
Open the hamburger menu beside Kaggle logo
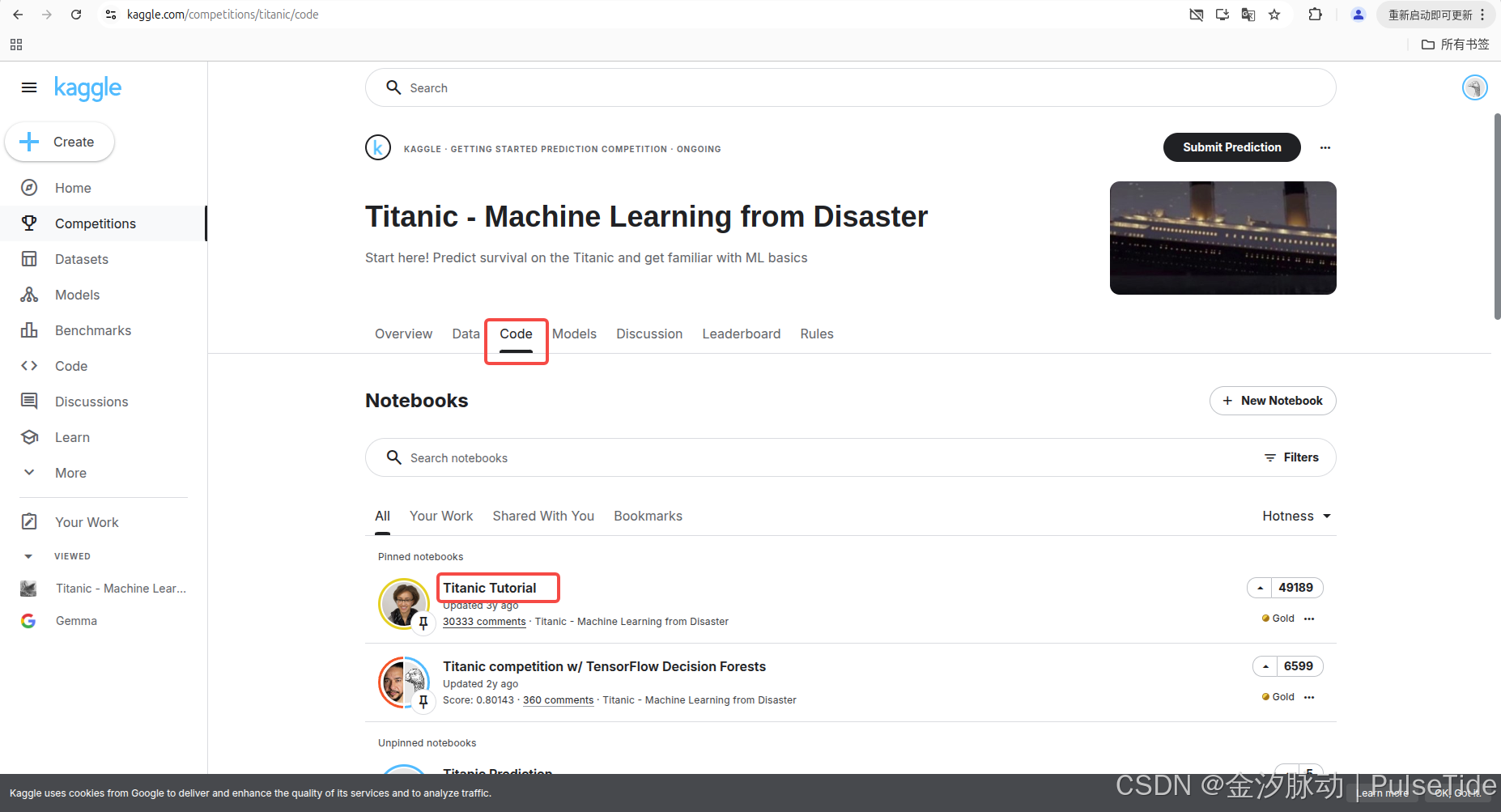29,87
